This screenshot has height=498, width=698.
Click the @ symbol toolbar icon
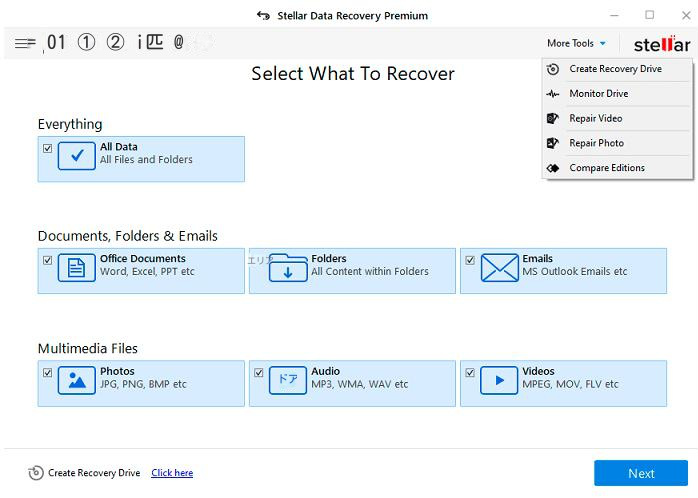[179, 42]
